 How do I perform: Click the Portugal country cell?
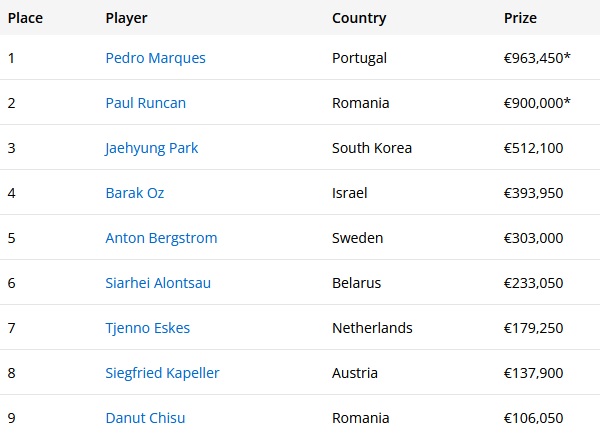[359, 59]
